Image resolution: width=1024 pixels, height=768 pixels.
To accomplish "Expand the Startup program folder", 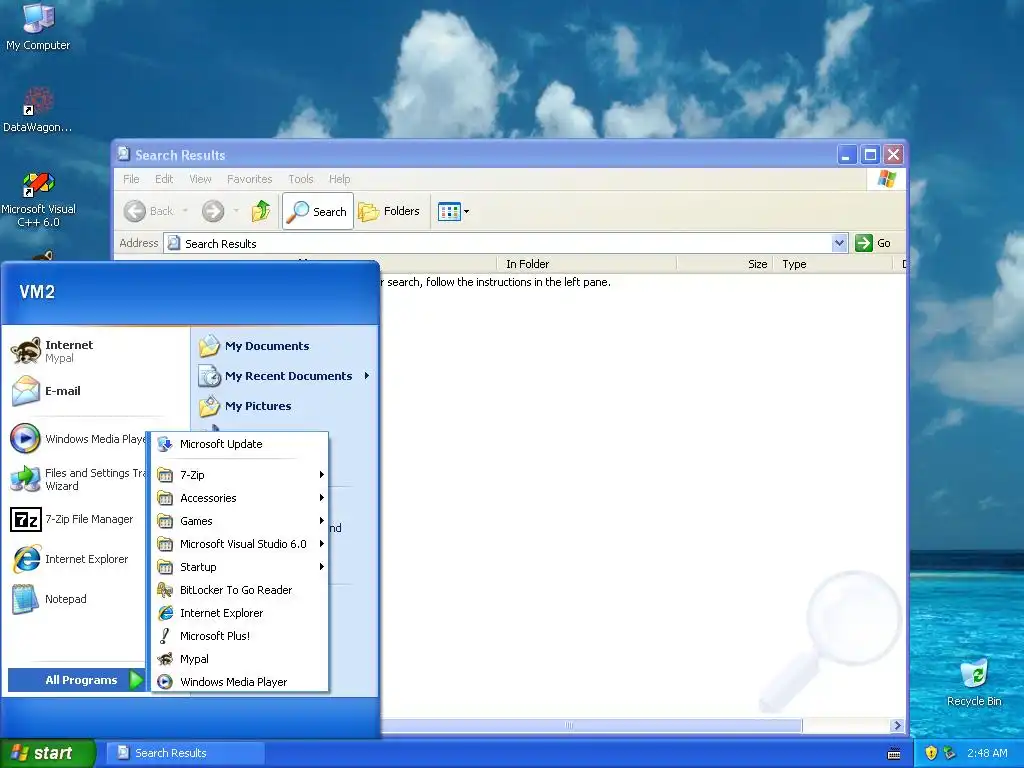I will pos(240,567).
